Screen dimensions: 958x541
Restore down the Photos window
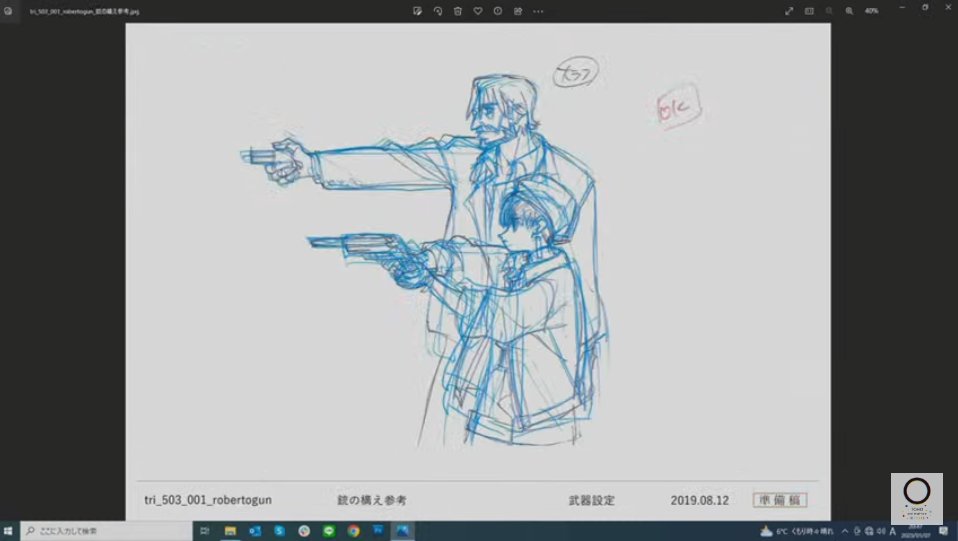(925, 7)
